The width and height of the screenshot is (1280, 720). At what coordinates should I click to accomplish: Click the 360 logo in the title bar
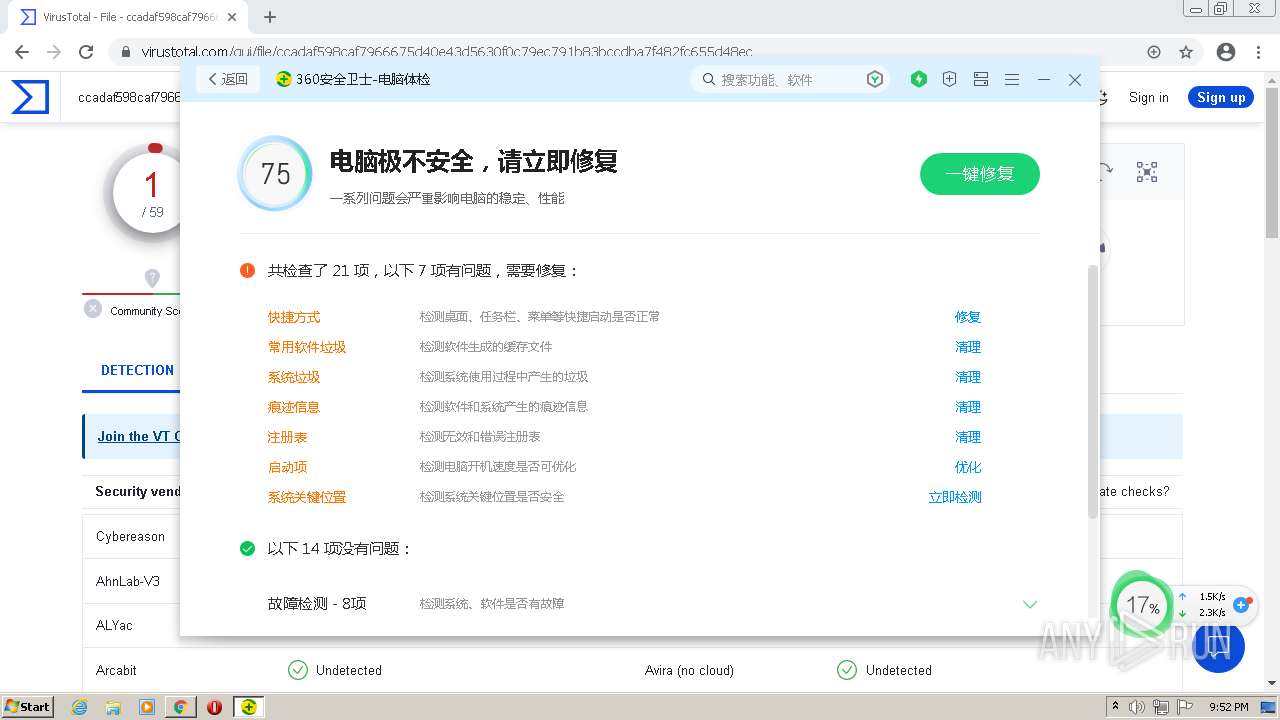coord(284,79)
